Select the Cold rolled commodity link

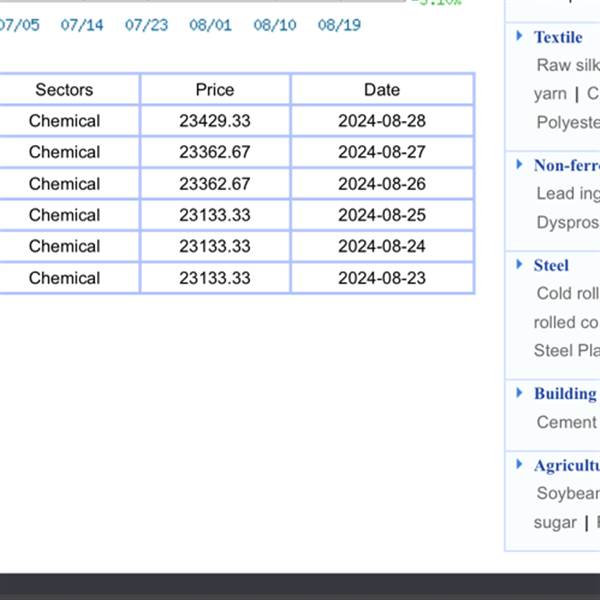click(x=568, y=293)
